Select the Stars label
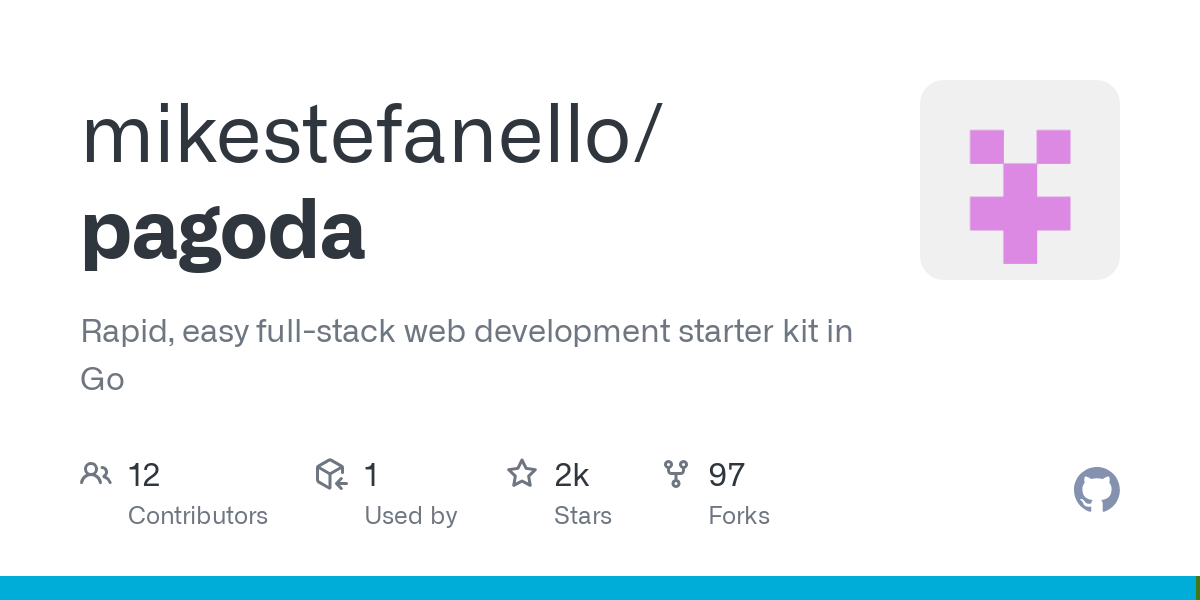The image size is (1200, 600). click(582, 516)
